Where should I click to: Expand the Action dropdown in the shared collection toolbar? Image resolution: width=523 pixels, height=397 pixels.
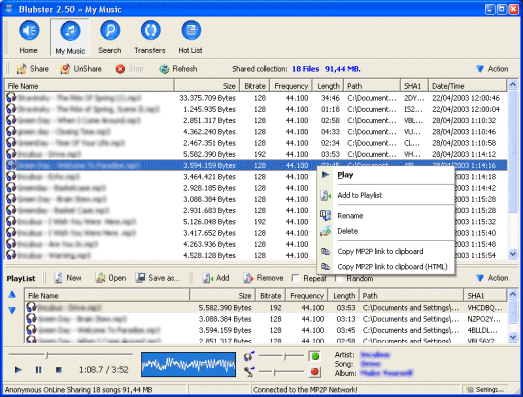(x=492, y=69)
